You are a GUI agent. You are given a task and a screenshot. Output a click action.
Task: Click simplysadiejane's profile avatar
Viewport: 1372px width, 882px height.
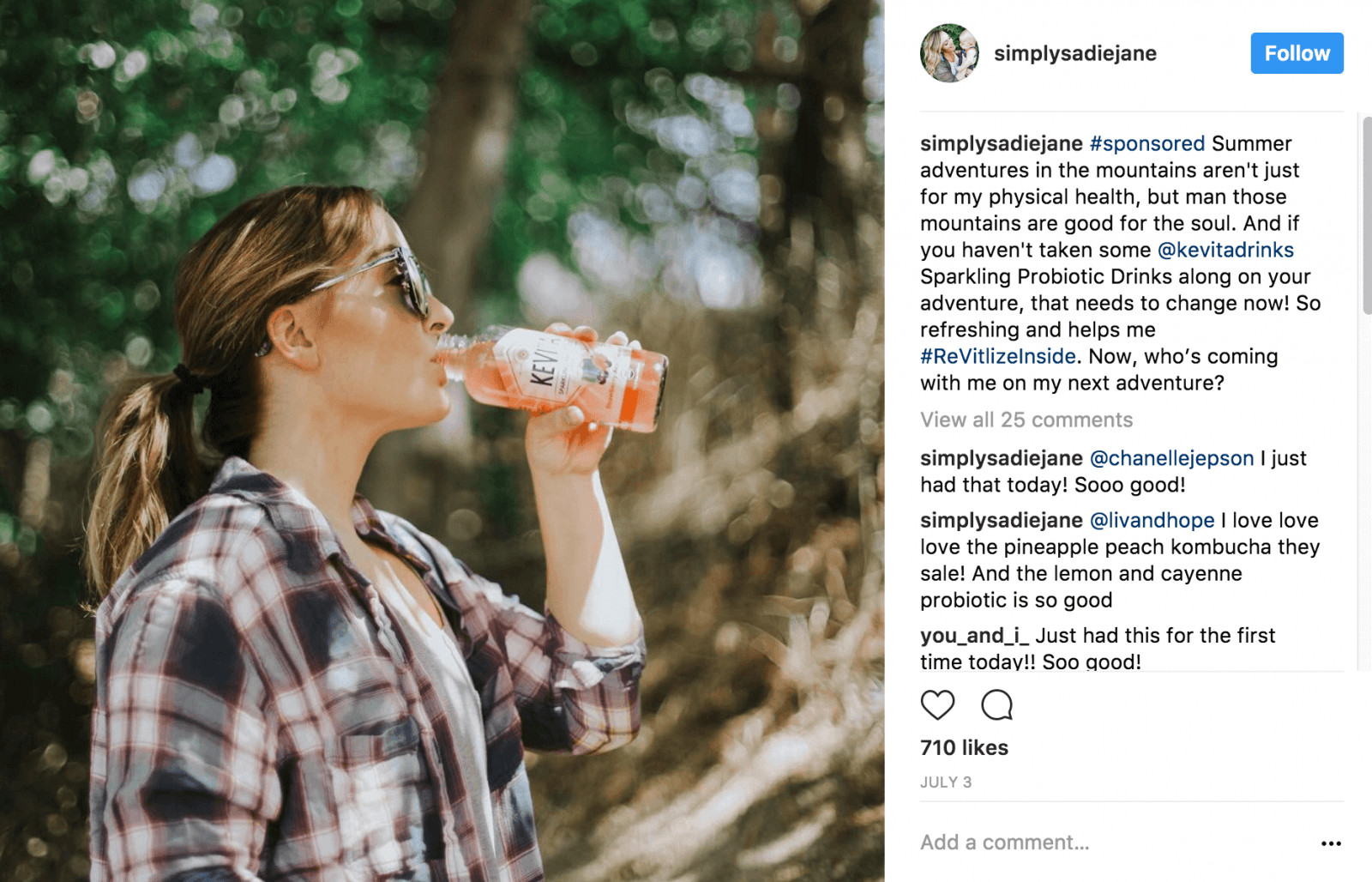949,53
